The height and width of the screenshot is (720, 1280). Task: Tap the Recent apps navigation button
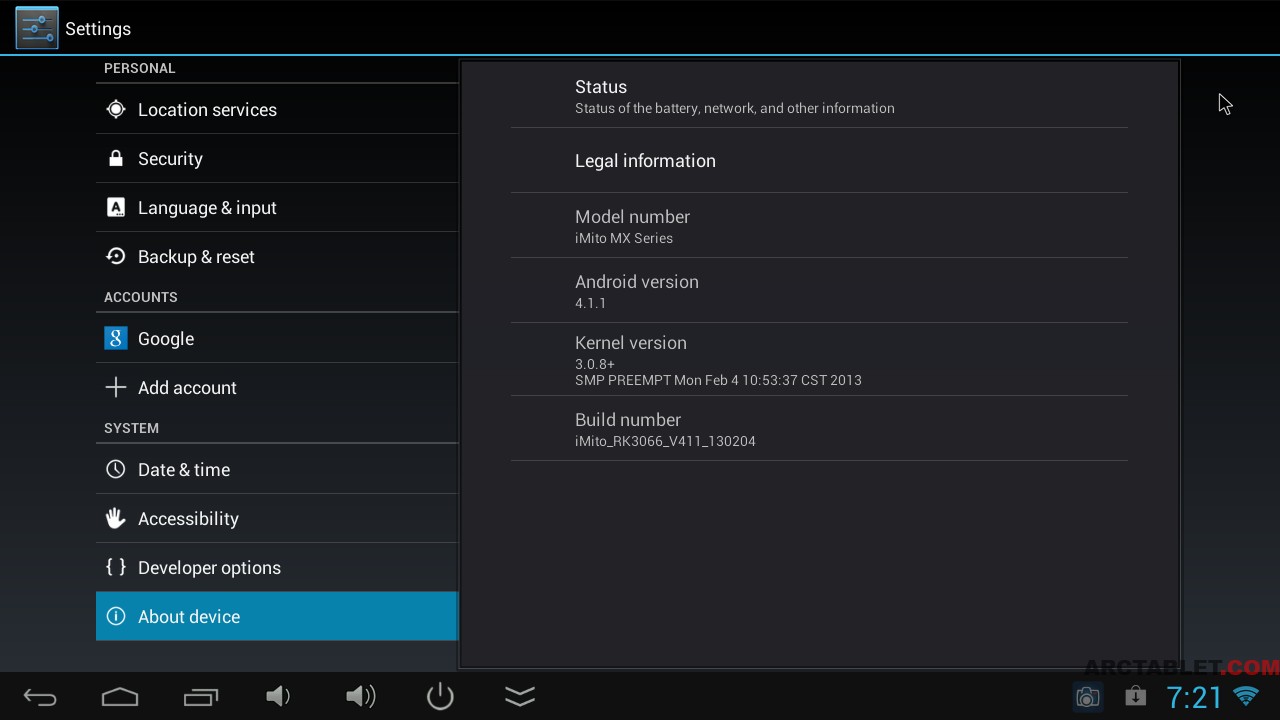(x=200, y=697)
